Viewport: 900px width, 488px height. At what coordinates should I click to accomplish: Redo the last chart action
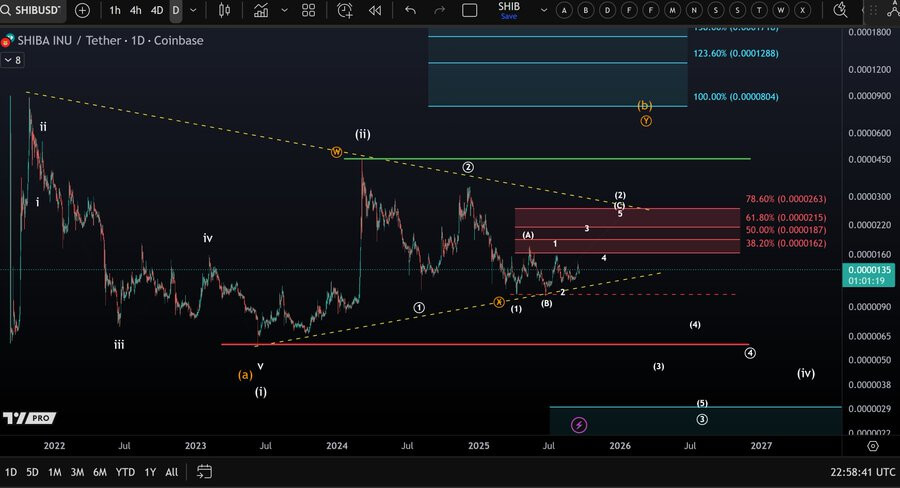440,10
